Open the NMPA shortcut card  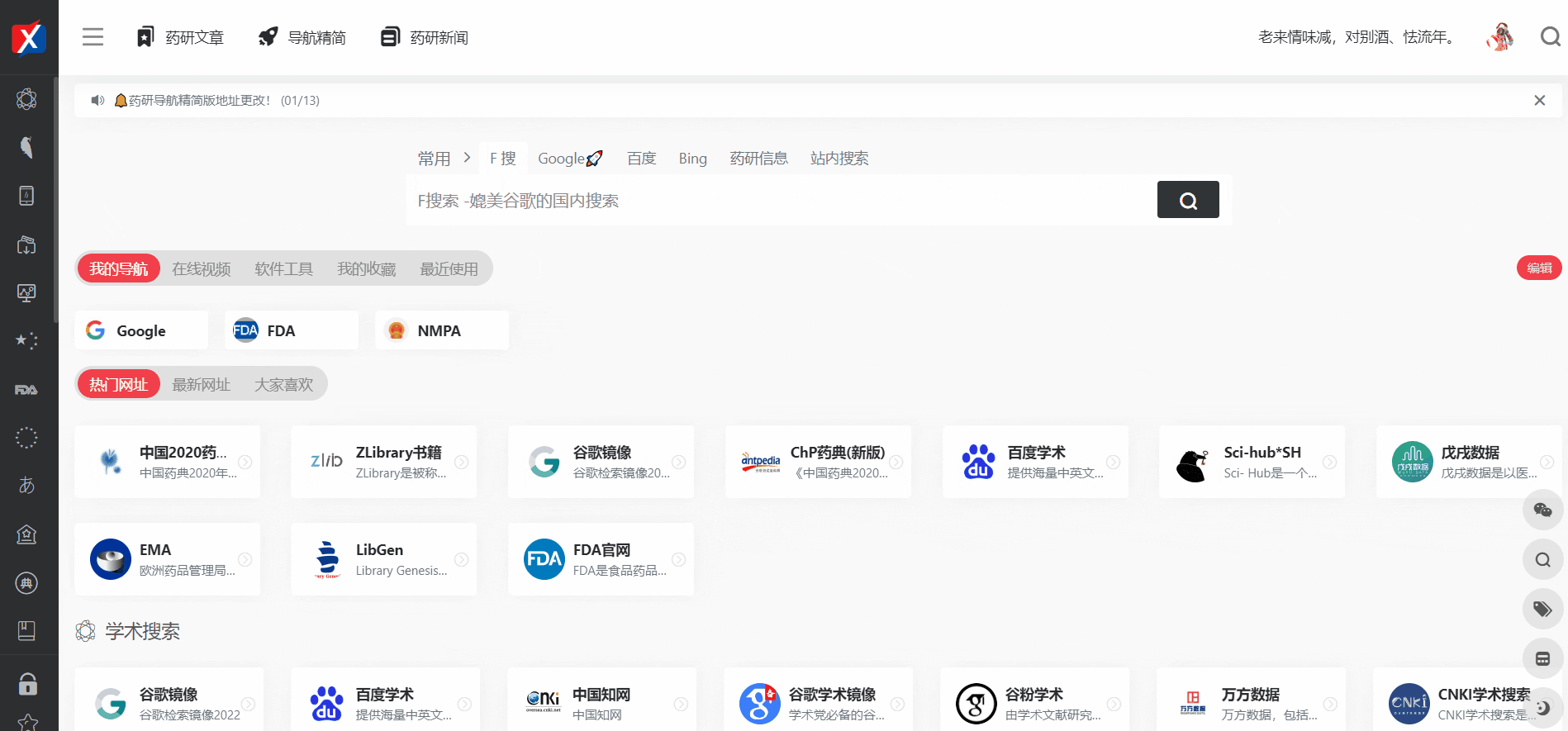(x=442, y=330)
